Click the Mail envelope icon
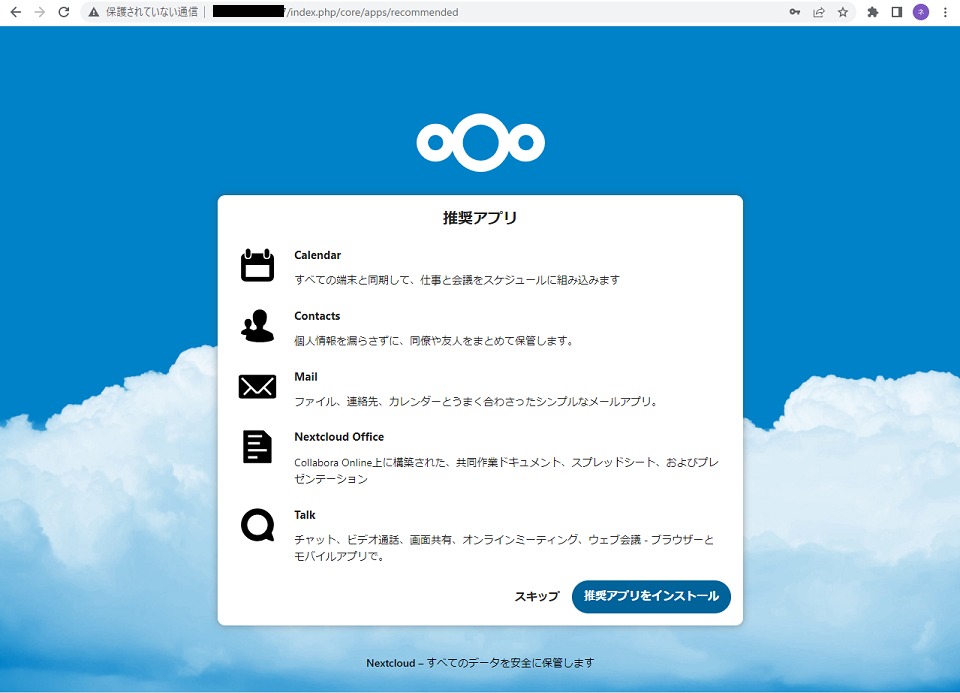The width and height of the screenshot is (960, 693). tap(257, 386)
